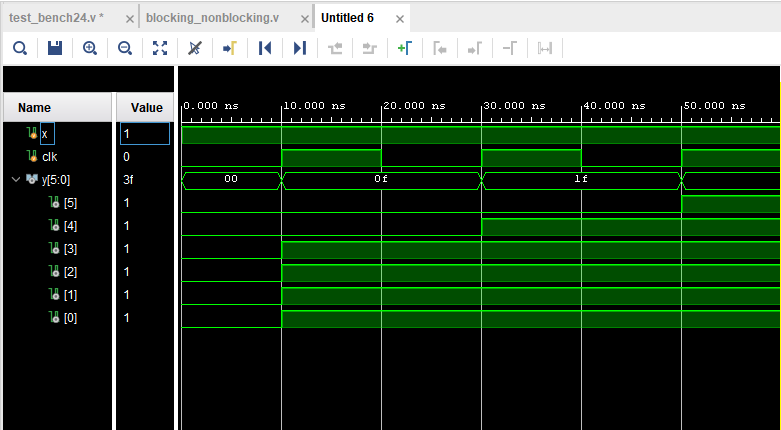Select the clk signal row

pyautogui.click(x=49, y=157)
